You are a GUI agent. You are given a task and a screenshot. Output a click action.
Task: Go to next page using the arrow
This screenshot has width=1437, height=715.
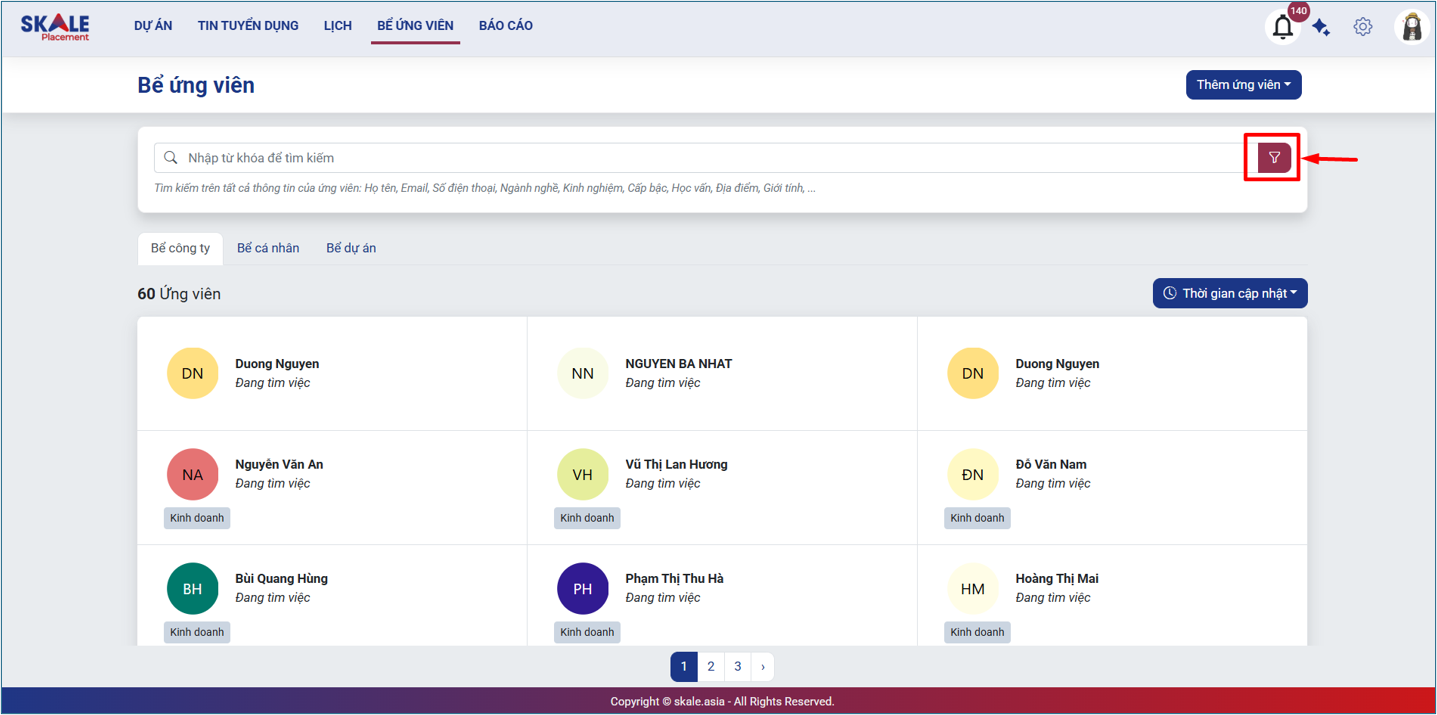click(x=763, y=666)
